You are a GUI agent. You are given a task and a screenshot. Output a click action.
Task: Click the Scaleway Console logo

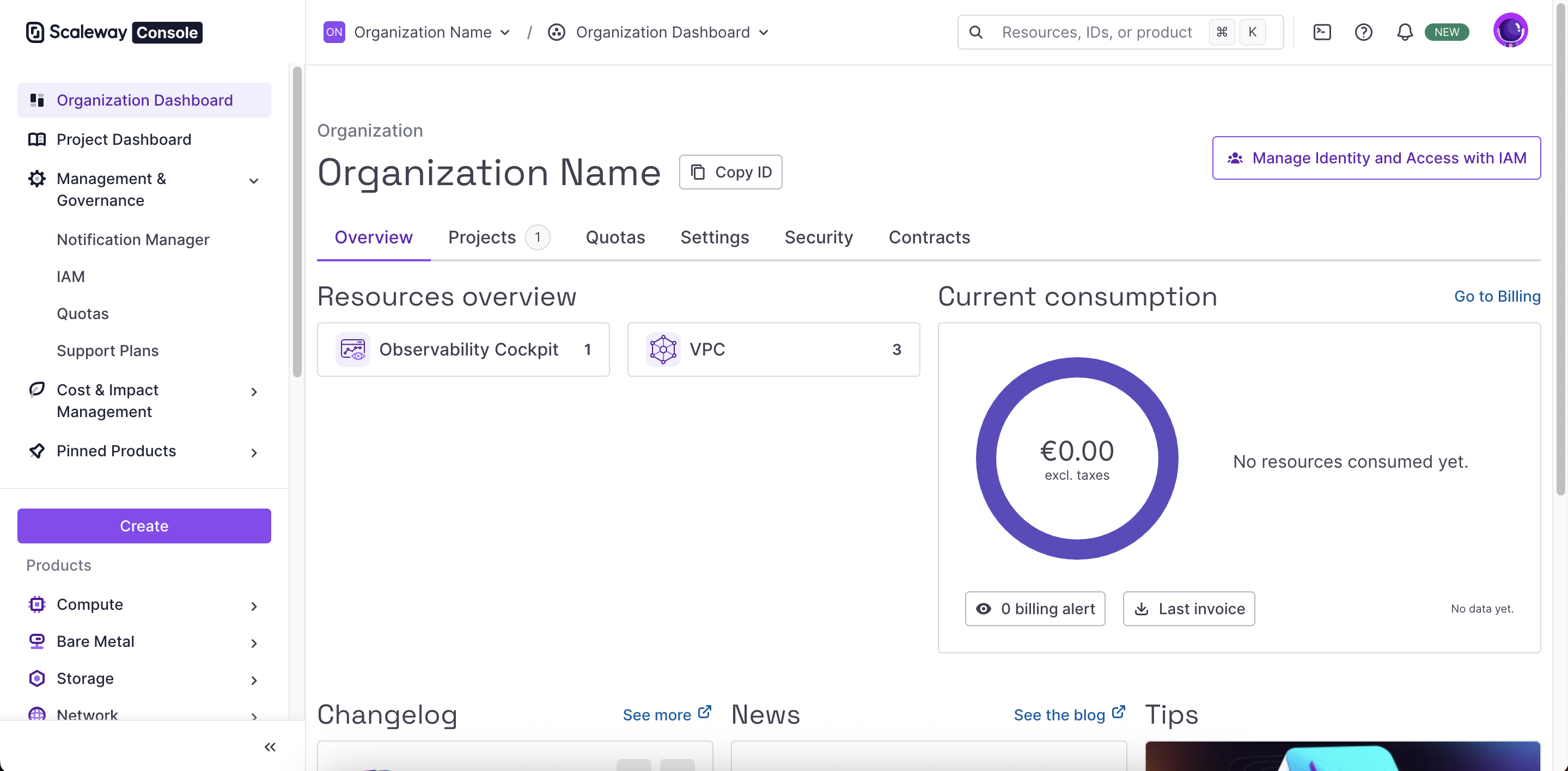(x=114, y=32)
